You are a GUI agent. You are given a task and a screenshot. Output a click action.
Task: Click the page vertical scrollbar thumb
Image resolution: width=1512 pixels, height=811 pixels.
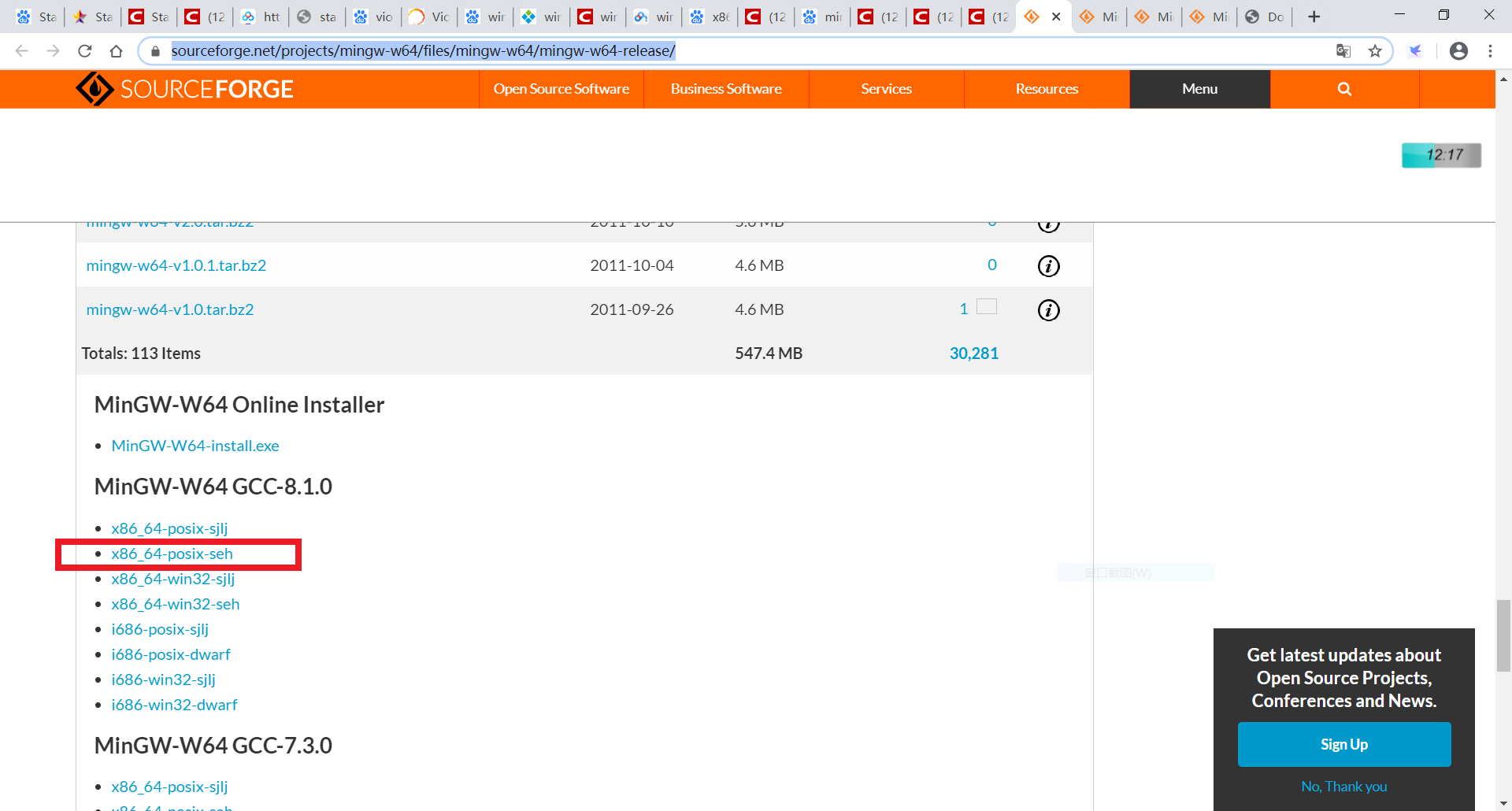[1503, 635]
